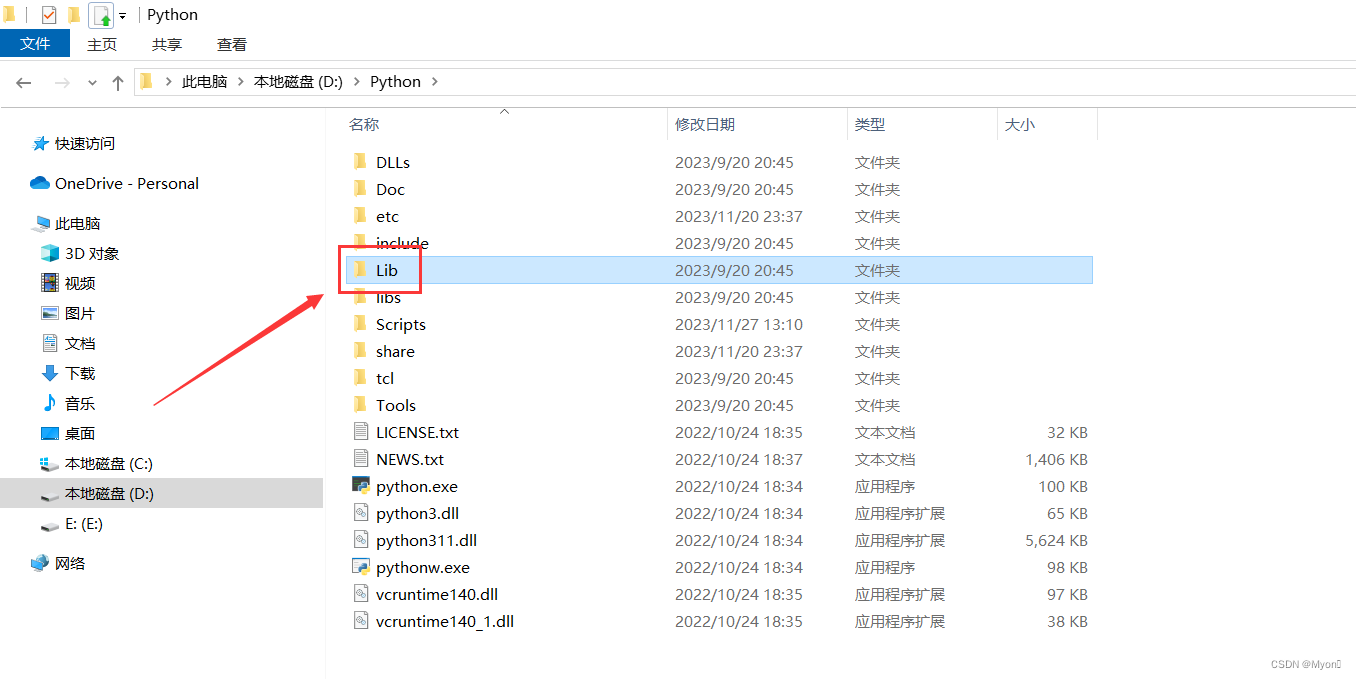Image resolution: width=1356 pixels, height=679 pixels.
Task: Open the highlighted Lib folder
Action: (389, 270)
